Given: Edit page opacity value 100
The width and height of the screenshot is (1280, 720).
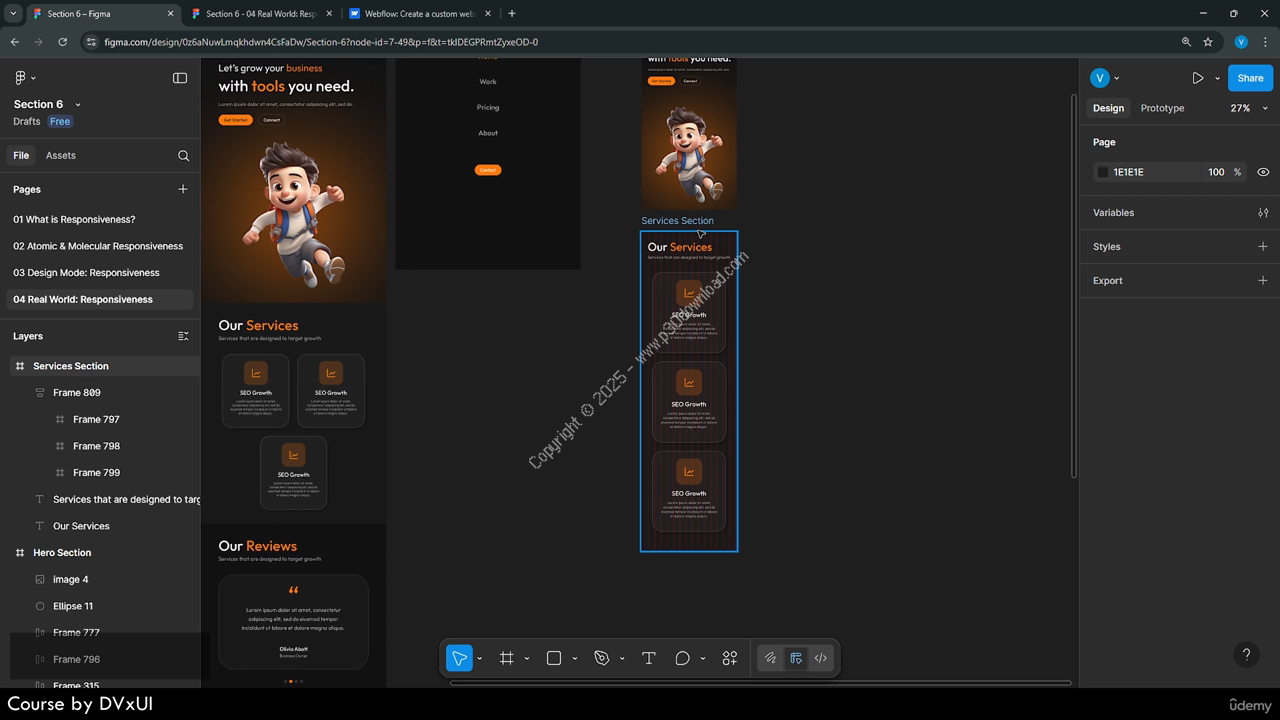Looking at the screenshot, I should 1216,172.
